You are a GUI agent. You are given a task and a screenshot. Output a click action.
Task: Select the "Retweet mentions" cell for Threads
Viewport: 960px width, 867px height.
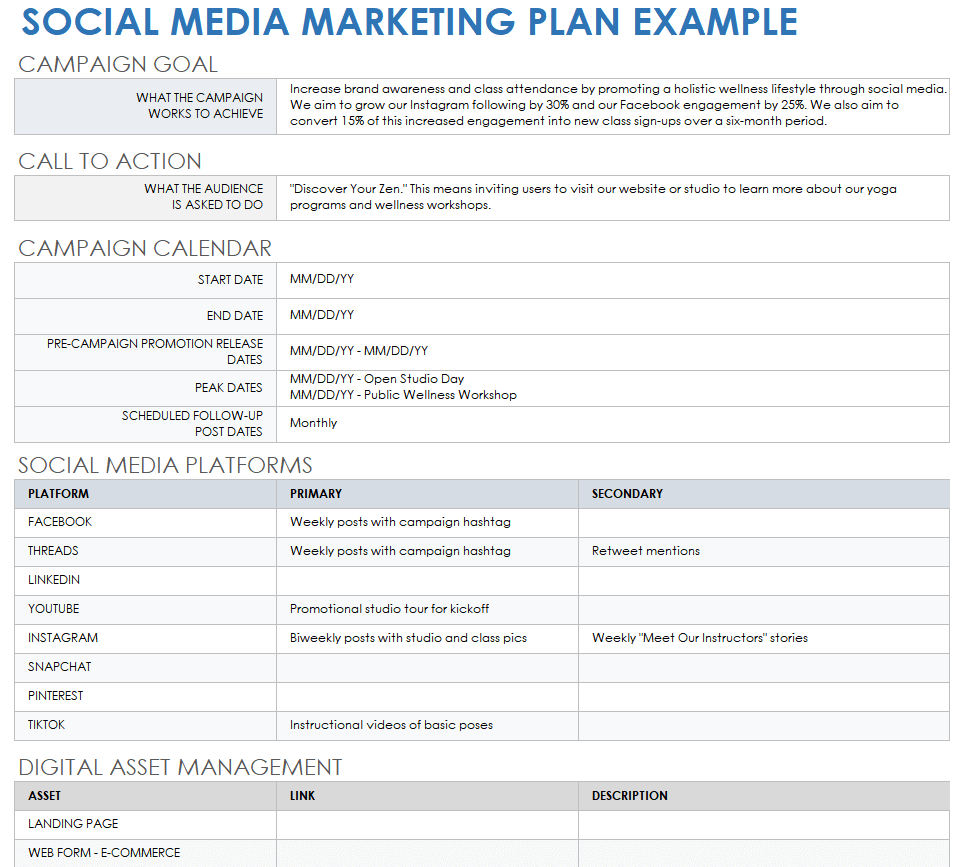click(x=763, y=551)
